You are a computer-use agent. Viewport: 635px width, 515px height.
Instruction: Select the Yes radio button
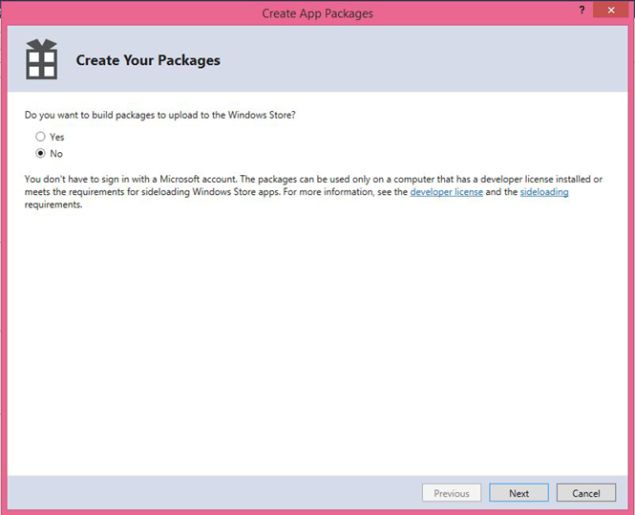pyautogui.click(x=40, y=137)
